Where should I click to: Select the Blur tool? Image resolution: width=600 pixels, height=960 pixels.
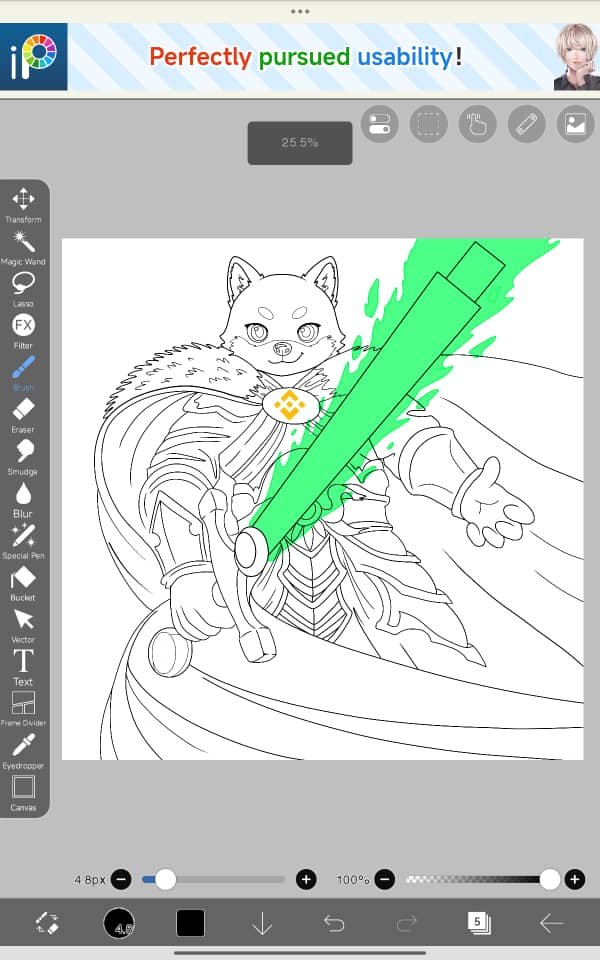[x=23, y=500]
